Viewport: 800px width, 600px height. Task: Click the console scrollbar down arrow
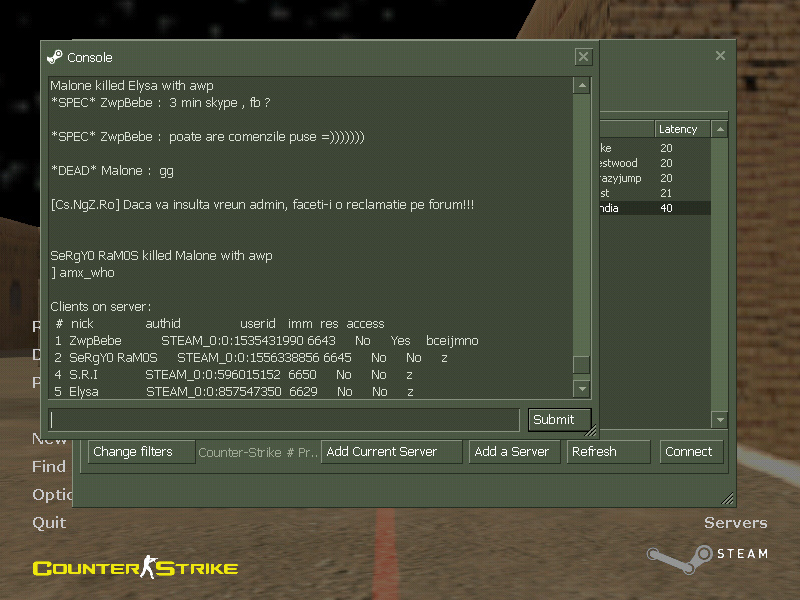(x=581, y=388)
